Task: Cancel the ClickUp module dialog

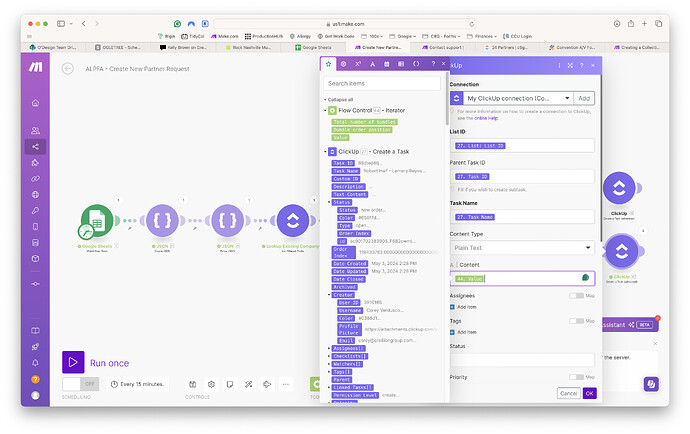Action: point(569,393)
